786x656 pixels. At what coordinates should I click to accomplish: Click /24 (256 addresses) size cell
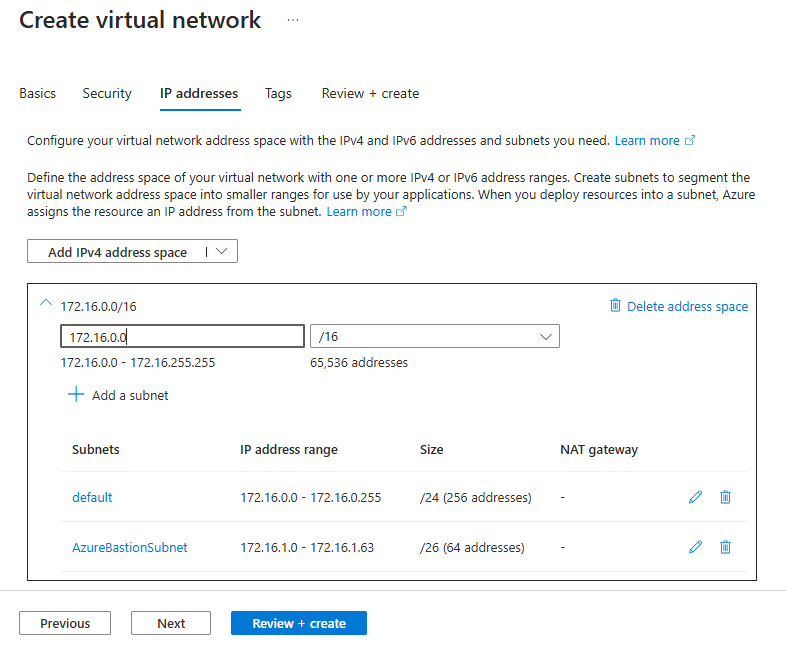476,497
